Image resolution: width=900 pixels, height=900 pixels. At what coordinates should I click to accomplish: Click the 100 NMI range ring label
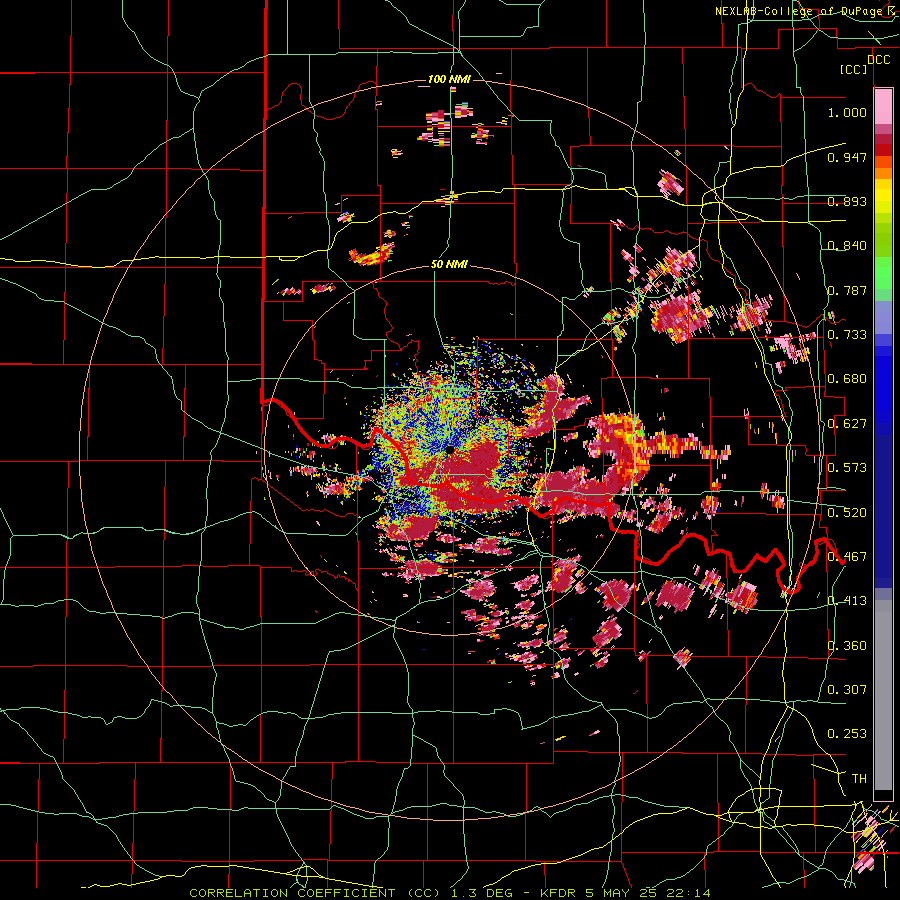(x=449, y=79)
